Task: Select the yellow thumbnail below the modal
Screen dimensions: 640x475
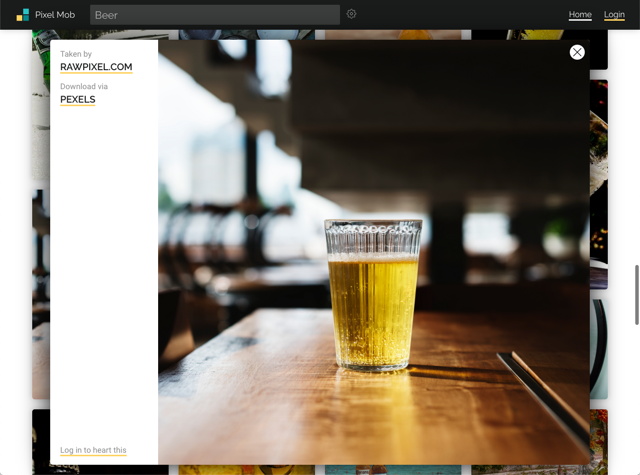Action: point(245,469)
